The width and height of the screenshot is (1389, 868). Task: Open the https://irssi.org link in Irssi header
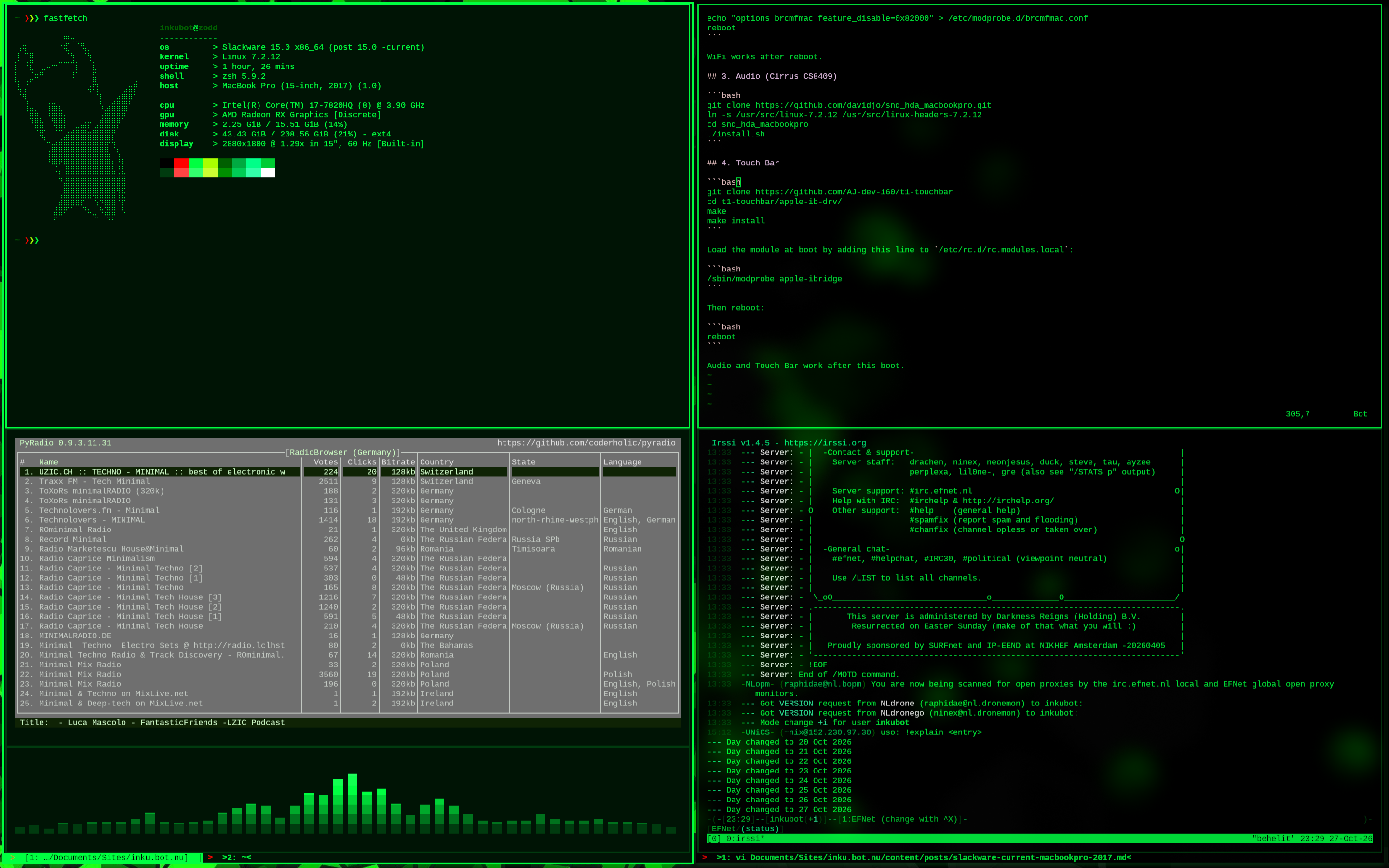(x=825, y=443)
